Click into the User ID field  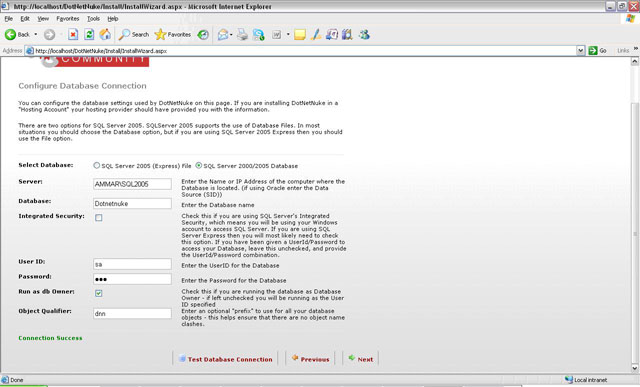pos(132,264)
